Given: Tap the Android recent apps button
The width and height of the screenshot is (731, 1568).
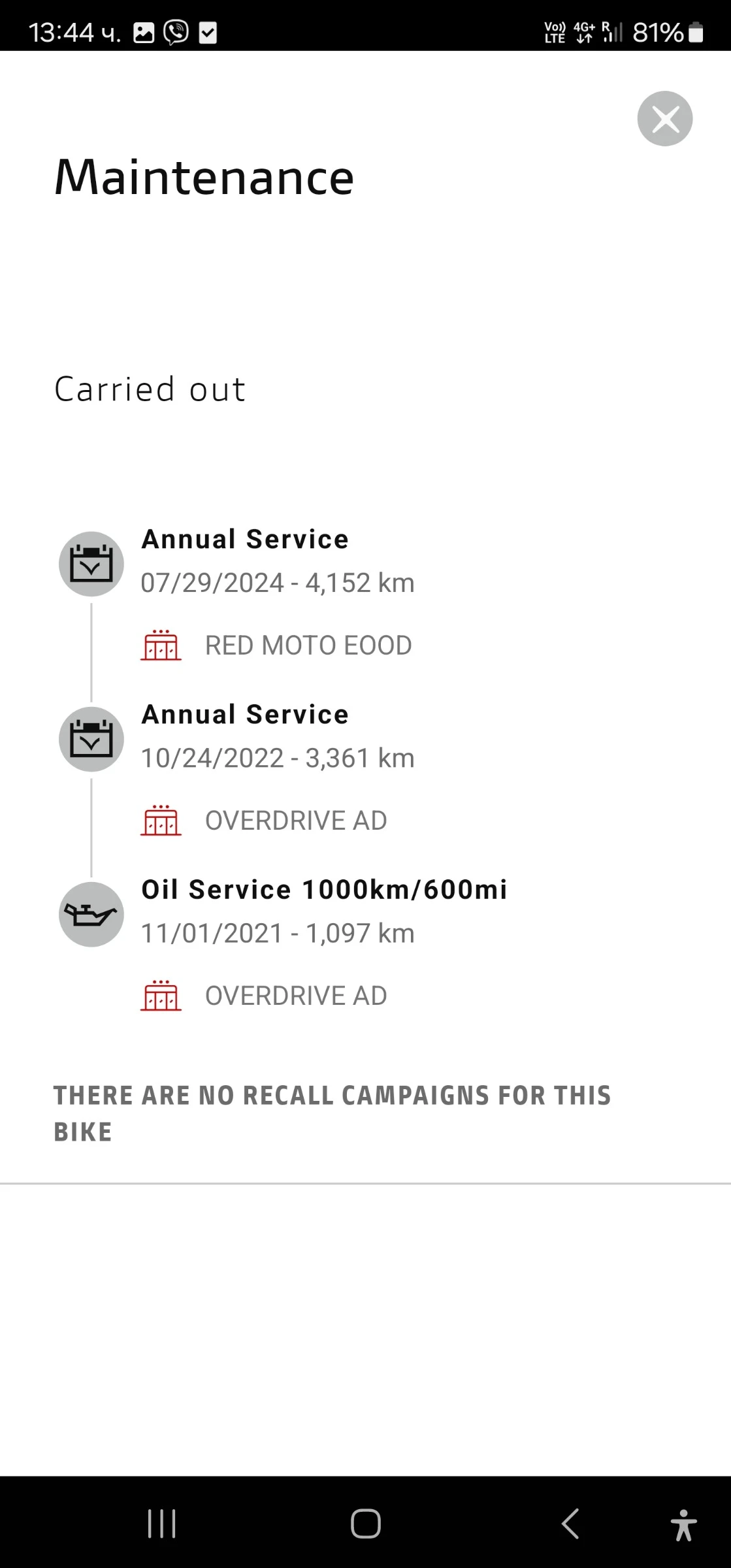Looking at the screenshot, I should click(x=161, y=1524).
